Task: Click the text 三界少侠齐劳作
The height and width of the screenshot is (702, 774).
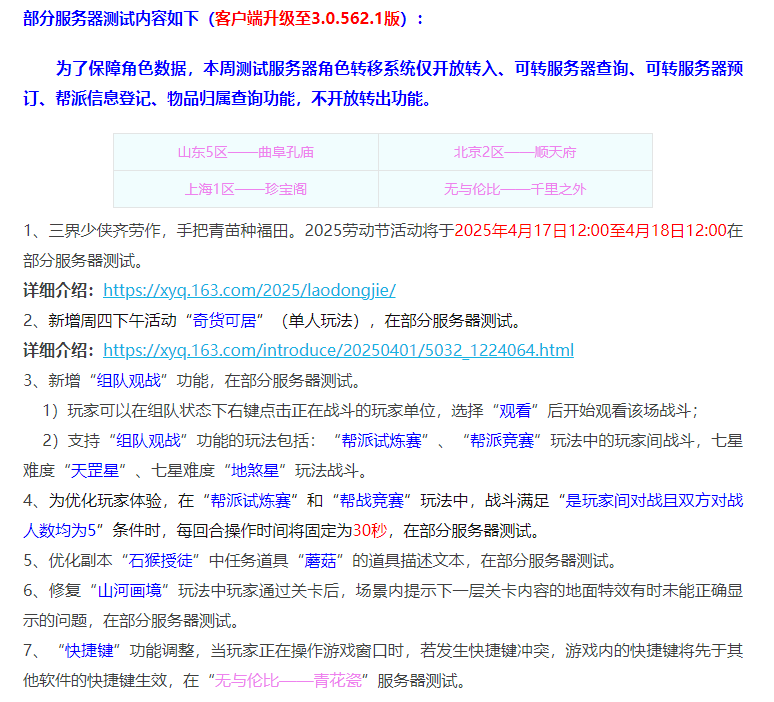Action: pos(104,231)
